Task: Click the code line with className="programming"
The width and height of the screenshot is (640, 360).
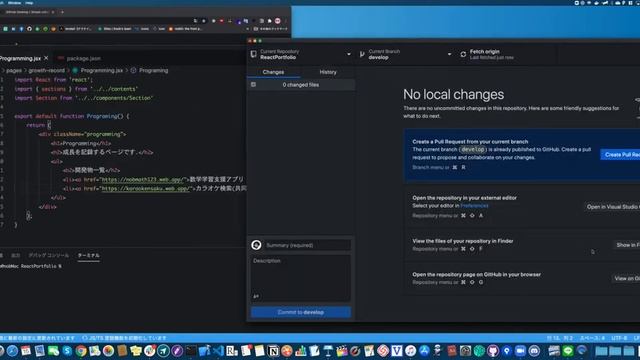Action: 82,134
